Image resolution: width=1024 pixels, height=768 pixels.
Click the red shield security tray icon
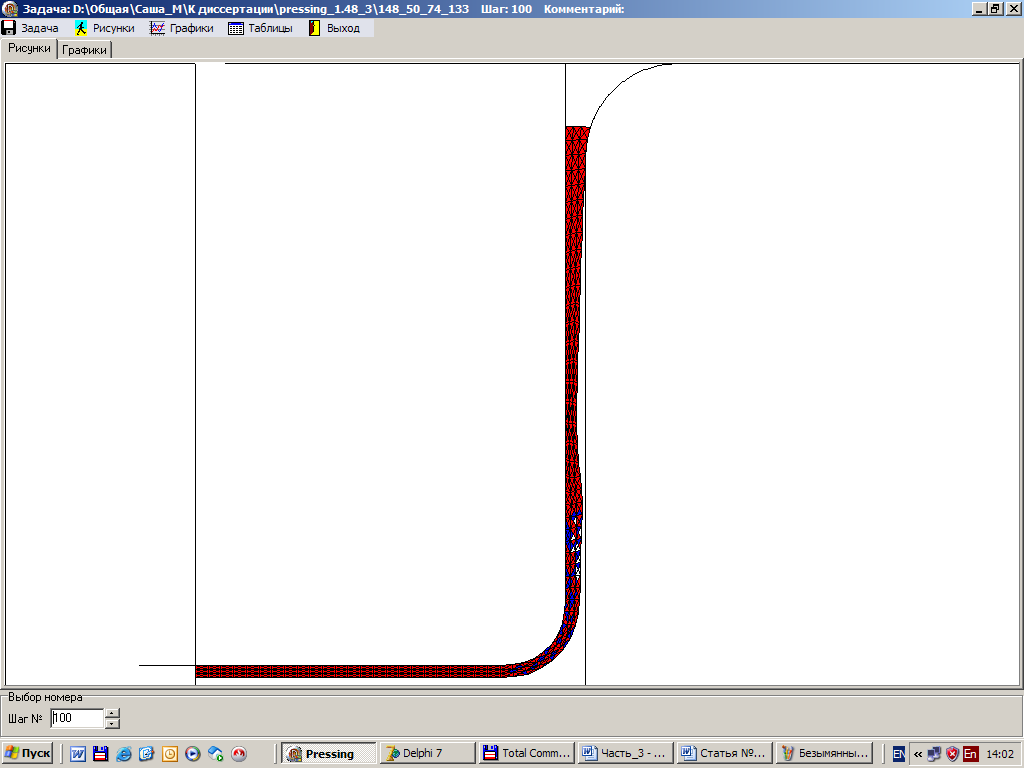(x=952, y=754)
